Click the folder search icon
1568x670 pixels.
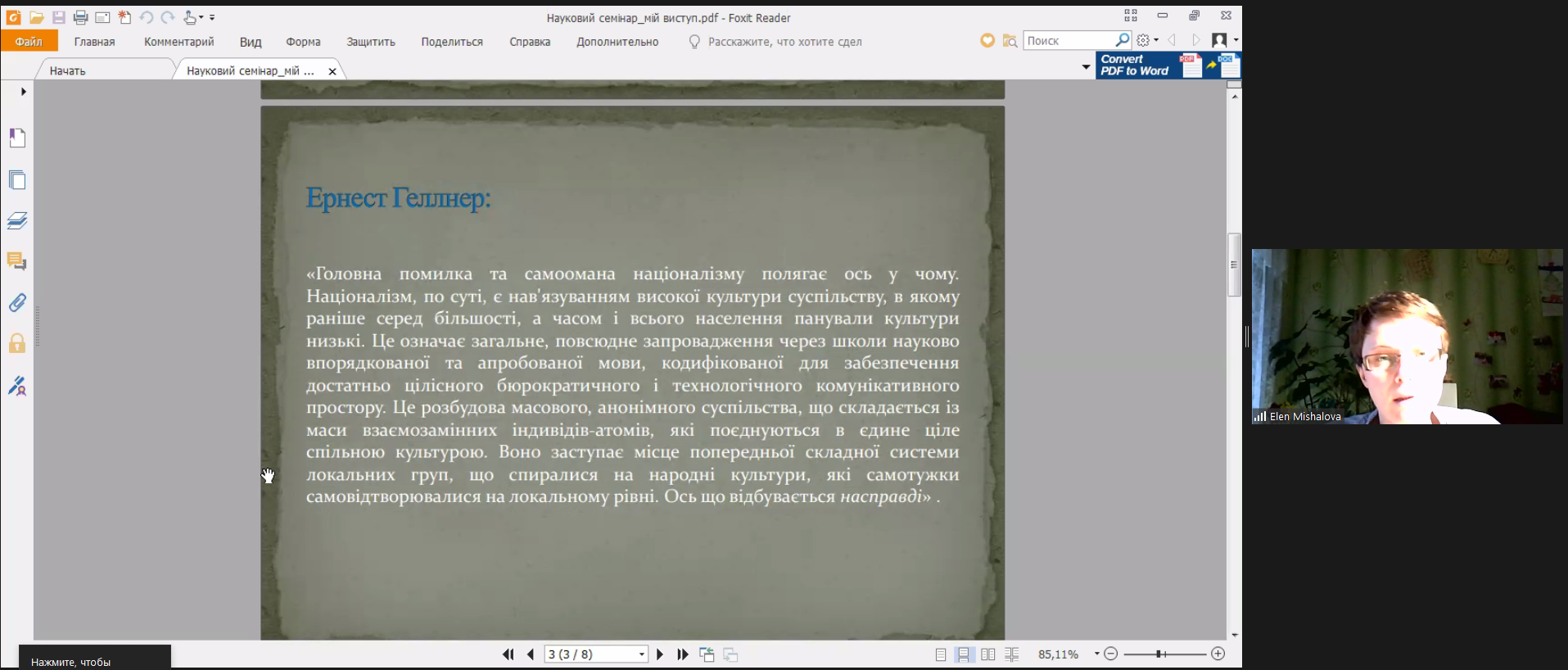(1010, 40)
